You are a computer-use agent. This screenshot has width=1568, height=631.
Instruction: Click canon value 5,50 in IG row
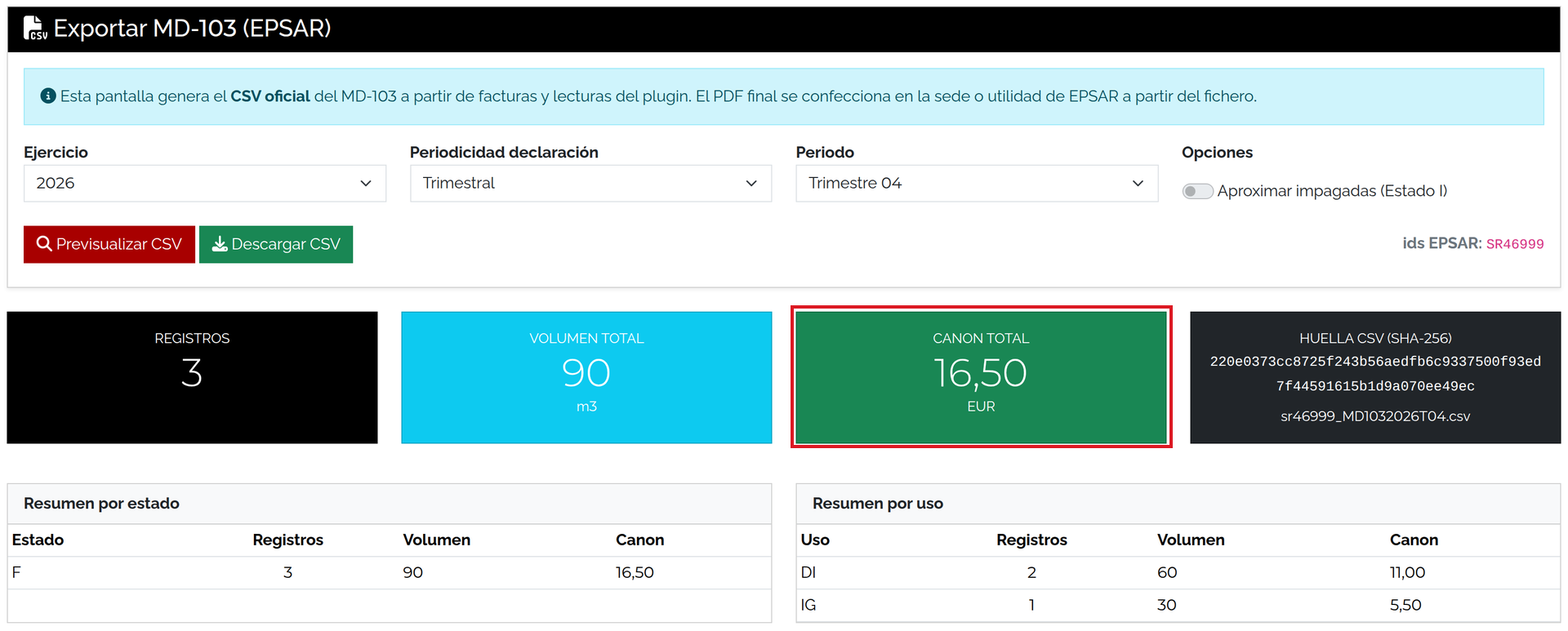[x=1405, y=605]
